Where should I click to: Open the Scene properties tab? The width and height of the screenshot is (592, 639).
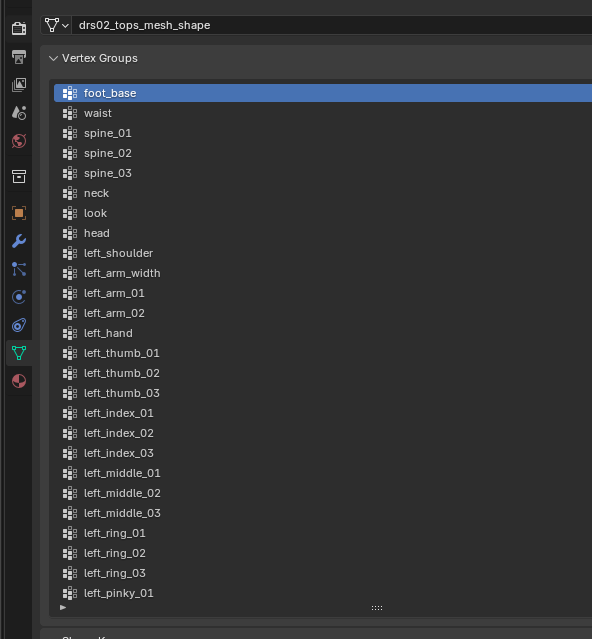pos(19,113)
